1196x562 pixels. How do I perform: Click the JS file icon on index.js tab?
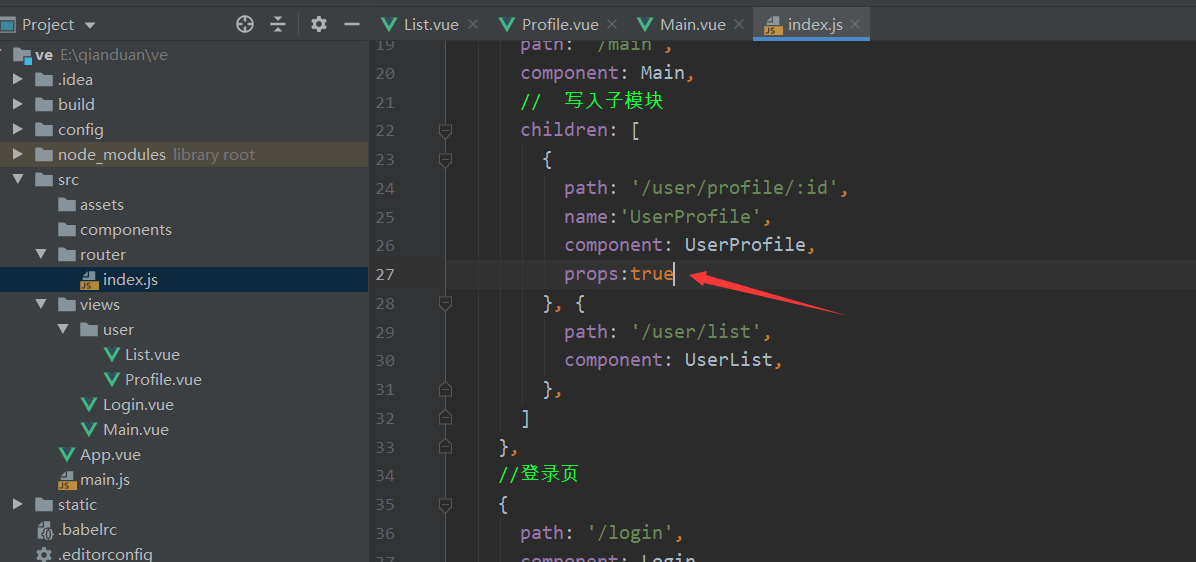point(773,25)
